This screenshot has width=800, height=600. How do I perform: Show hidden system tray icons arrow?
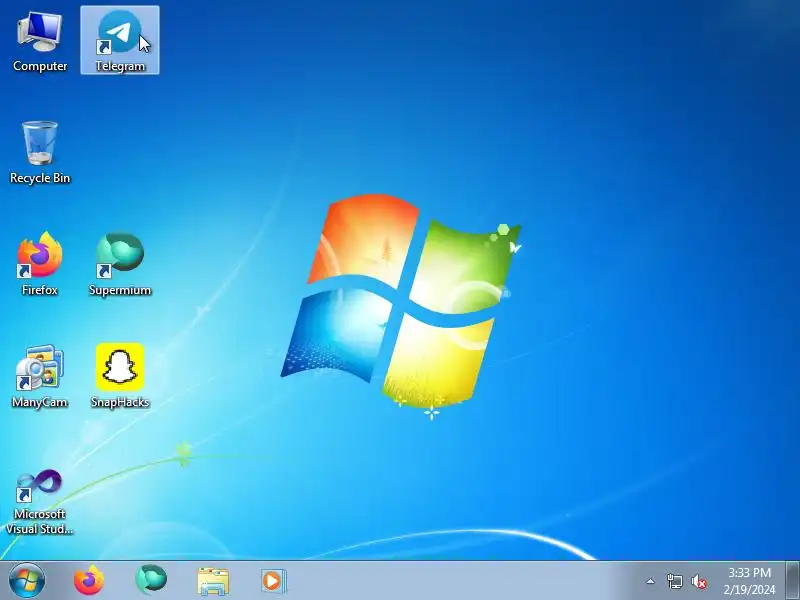point(651,581)
